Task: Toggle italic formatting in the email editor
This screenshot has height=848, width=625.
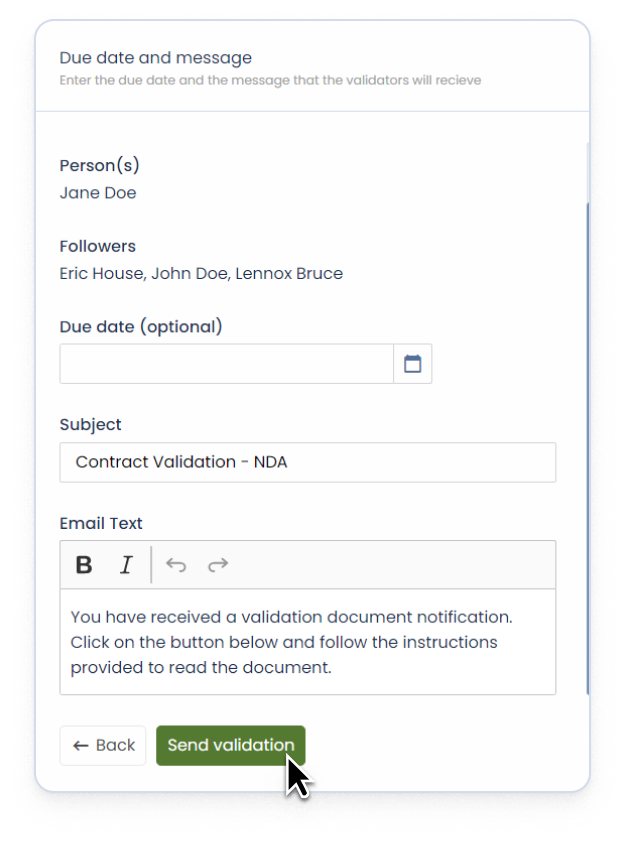Action: [x=126, y=565]
